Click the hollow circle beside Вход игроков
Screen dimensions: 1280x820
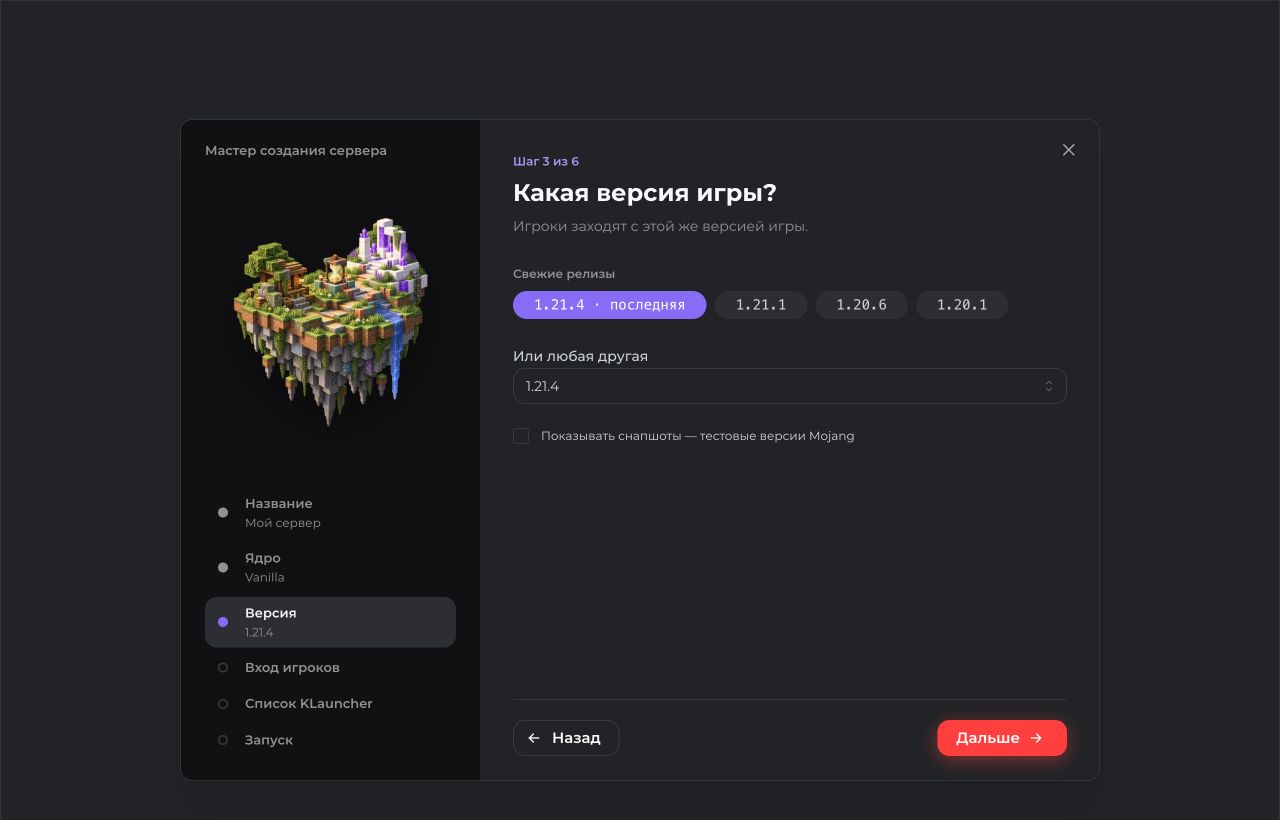pyautogui.click(x=223, y=667)
